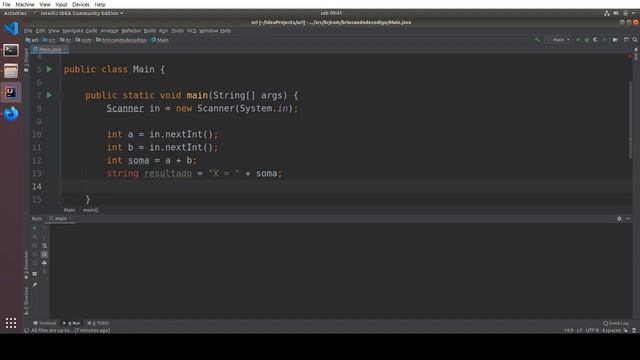Screen dimensions: 640x360
Task: Open the Refactor menu
Action: tap(131, 31)
